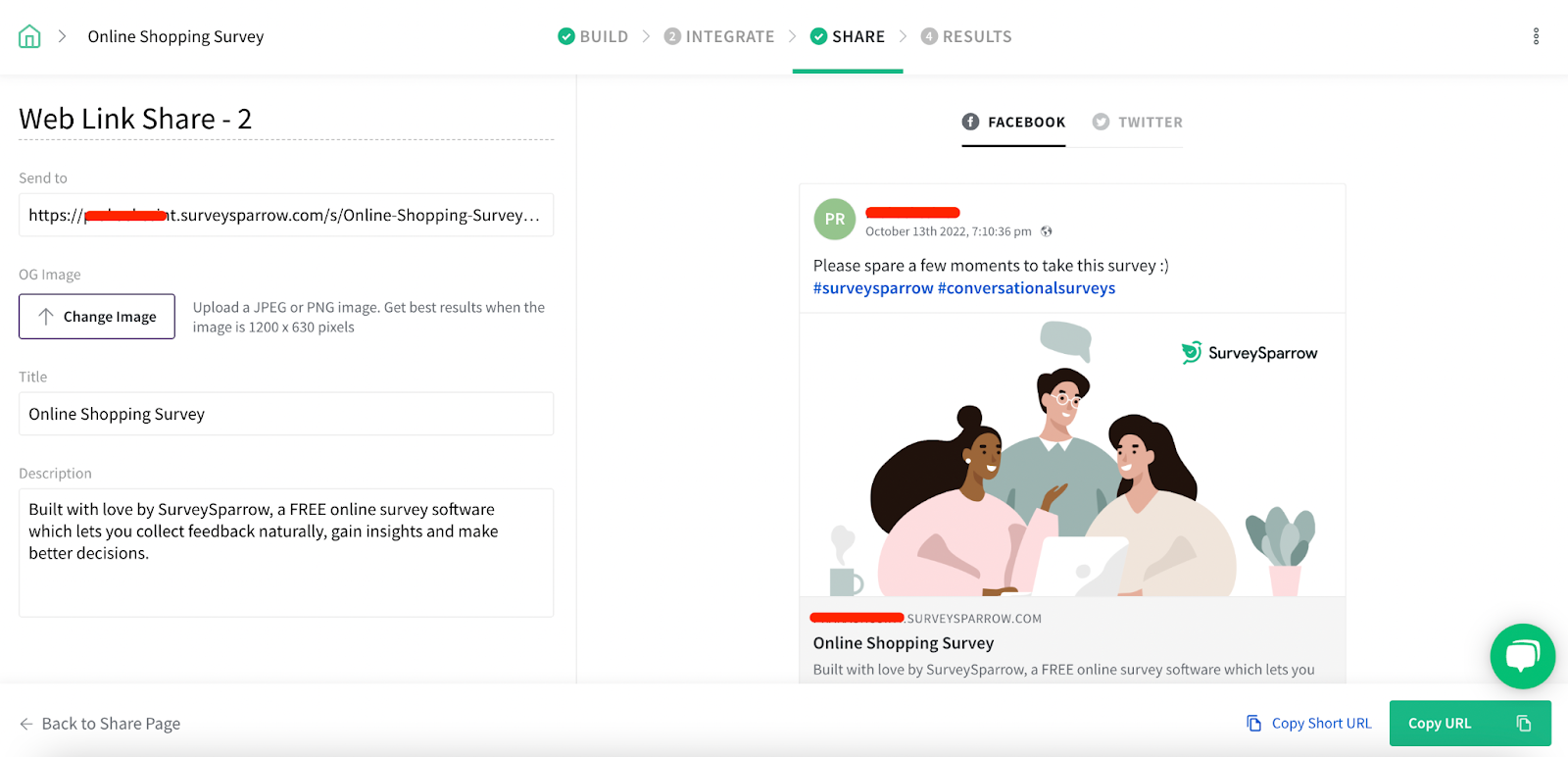The width and height of the screenshot is (1568, 757).
Task: Click the SurveySparrow logo in preview image
Action: pyautogui.click(x=1249, y=353)
